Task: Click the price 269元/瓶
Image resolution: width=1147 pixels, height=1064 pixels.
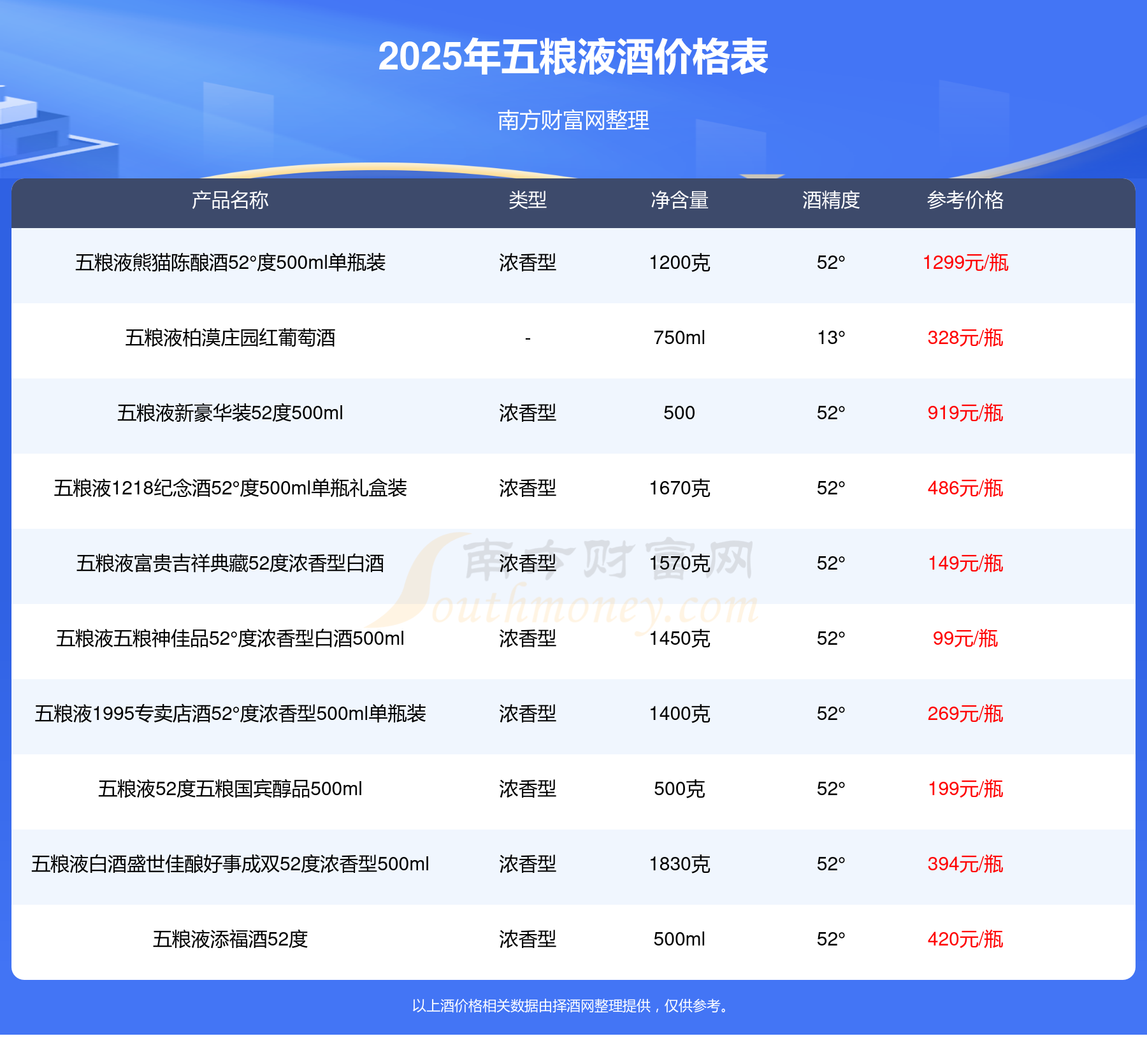Action: [x=965, y=714]
